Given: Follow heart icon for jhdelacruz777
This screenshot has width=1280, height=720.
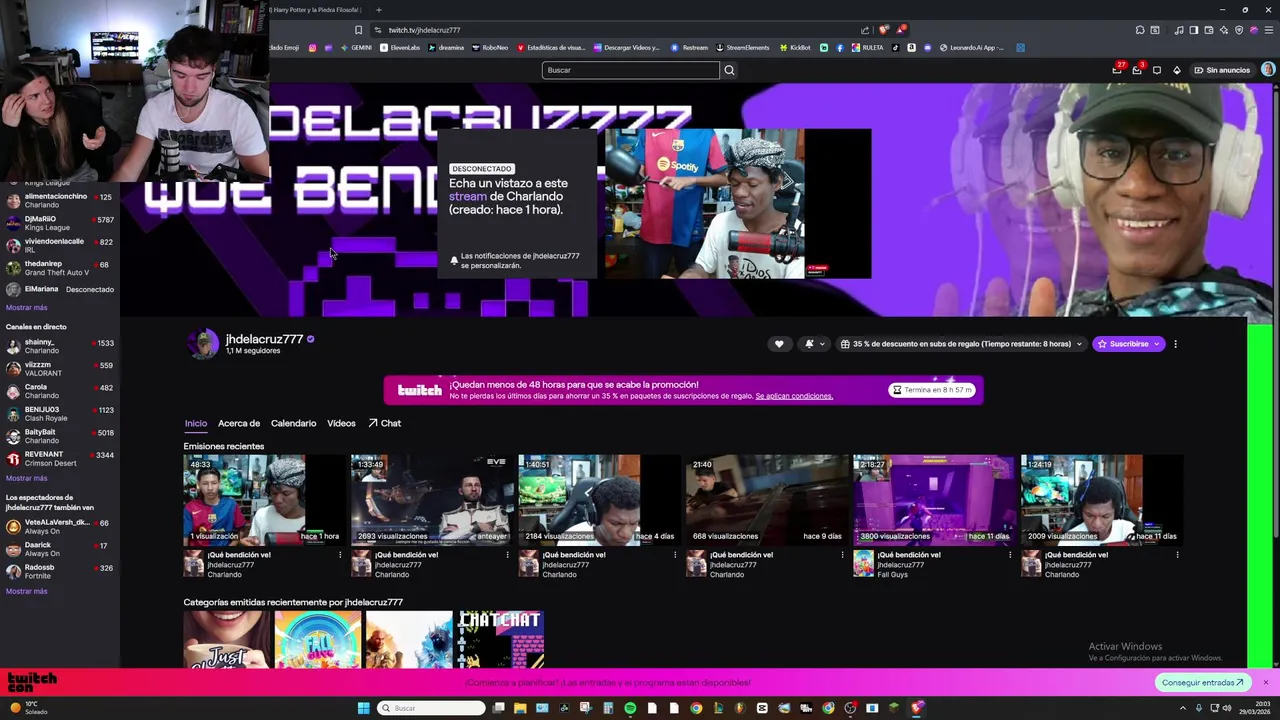Looking at the screenshot, I should (779, 344).
